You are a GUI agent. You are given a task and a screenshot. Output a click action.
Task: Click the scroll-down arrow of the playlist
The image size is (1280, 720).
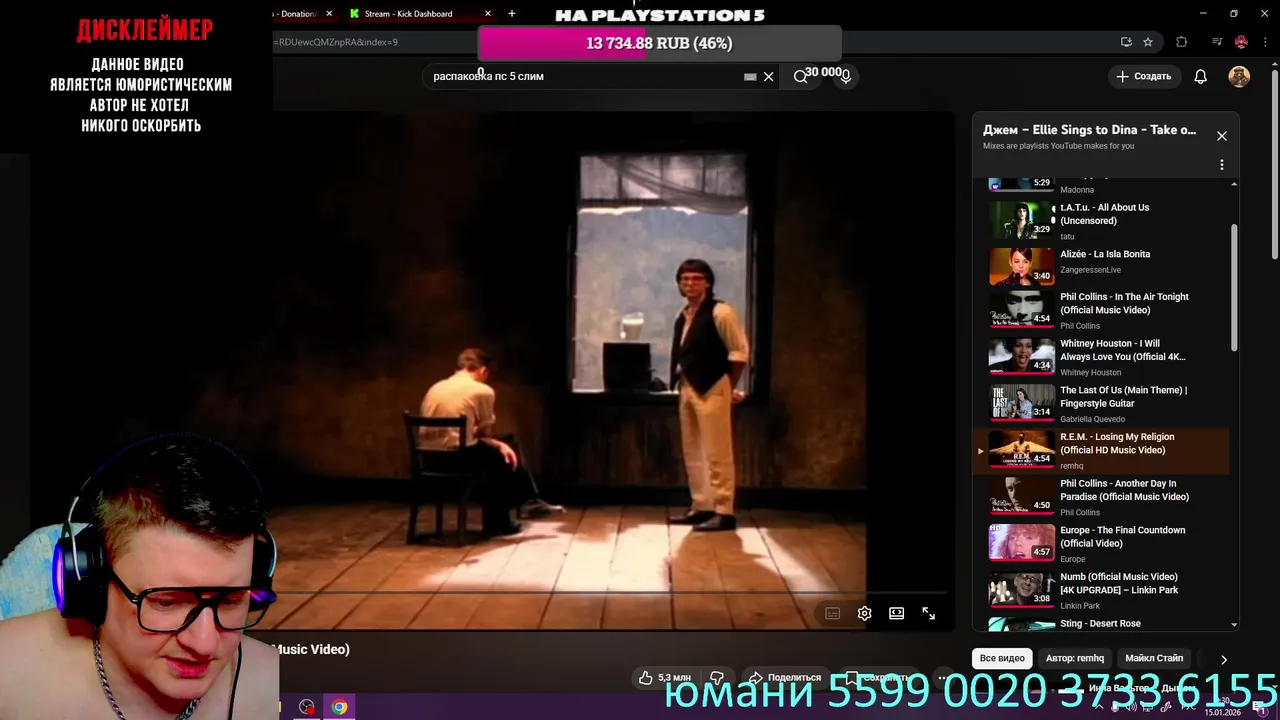[x=1234, y=624]
